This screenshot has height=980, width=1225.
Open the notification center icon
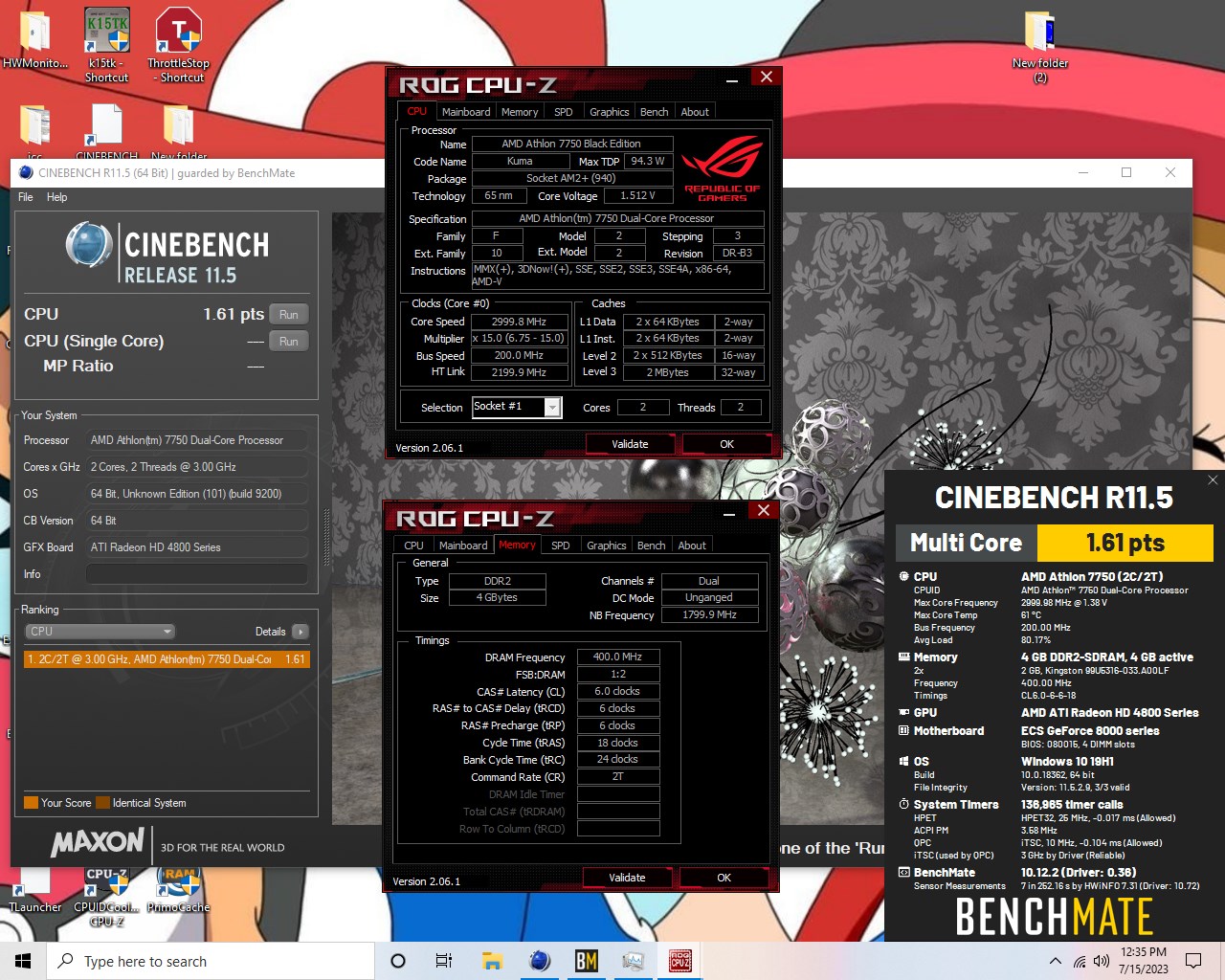[x=1193, y=961]
